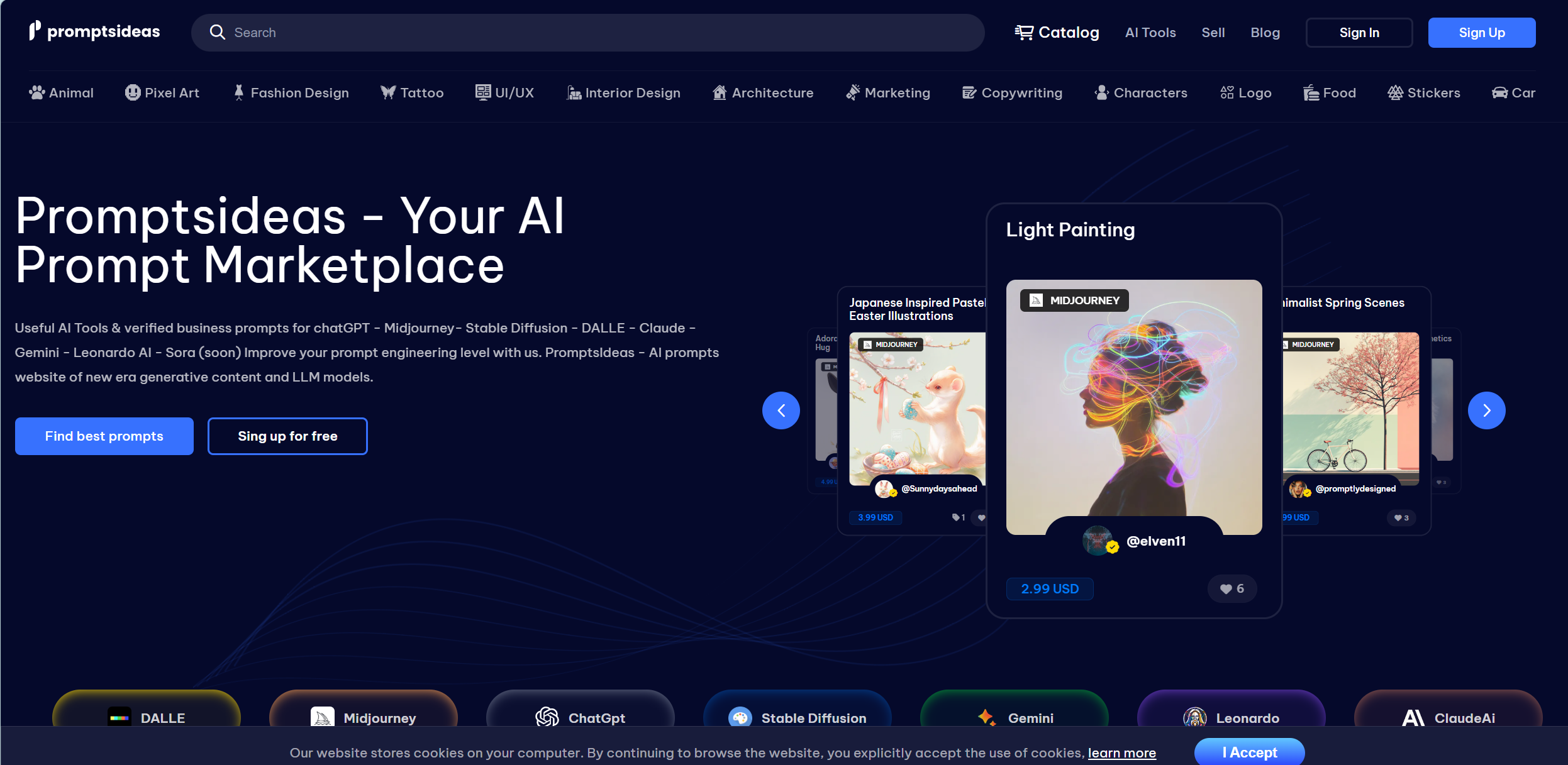Click the Food icon

[x=1311, y=93]
